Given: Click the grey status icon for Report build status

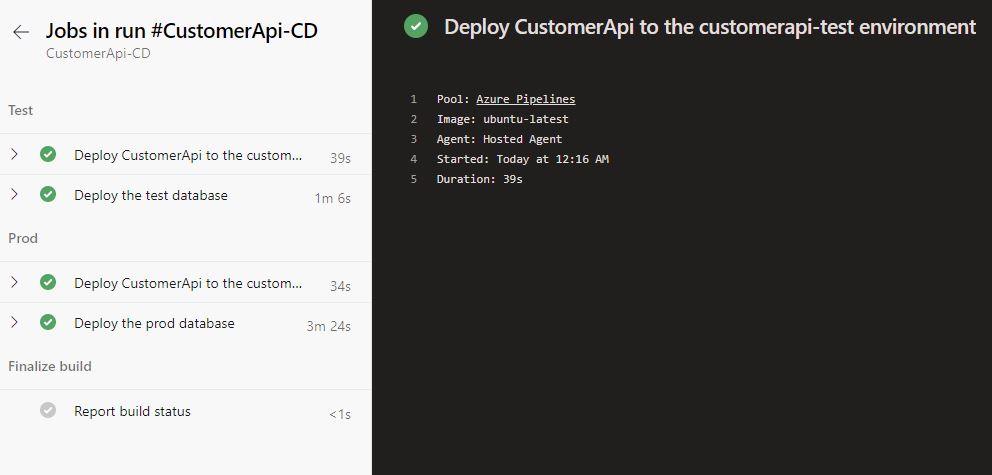Looking at the screenshot, I should click(48, 411).
